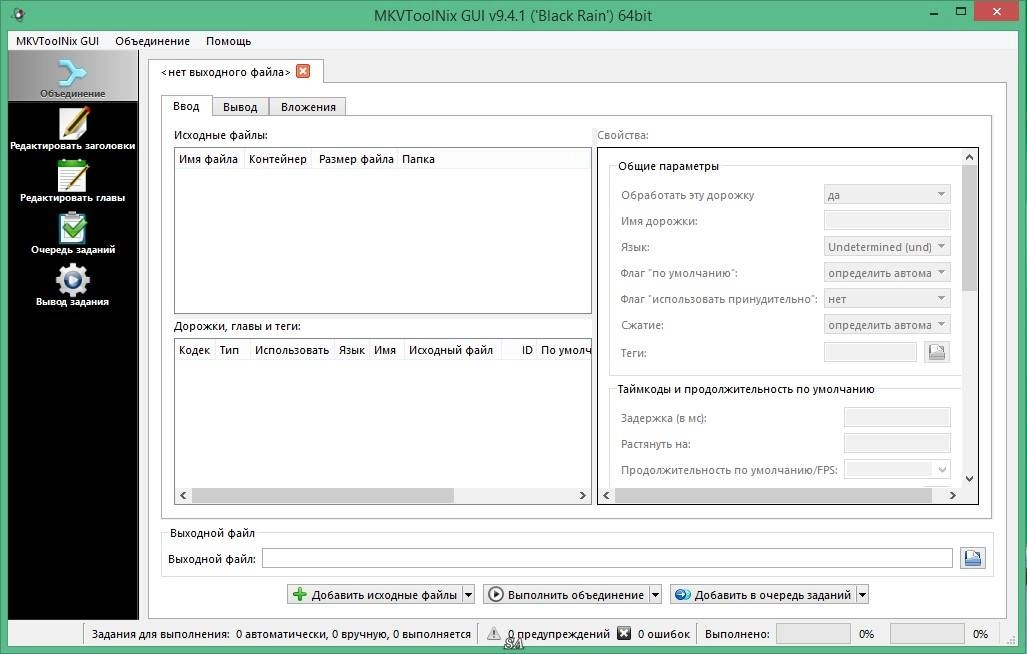
Task: Switch to the Ввод tab
Action: point(186,106)
